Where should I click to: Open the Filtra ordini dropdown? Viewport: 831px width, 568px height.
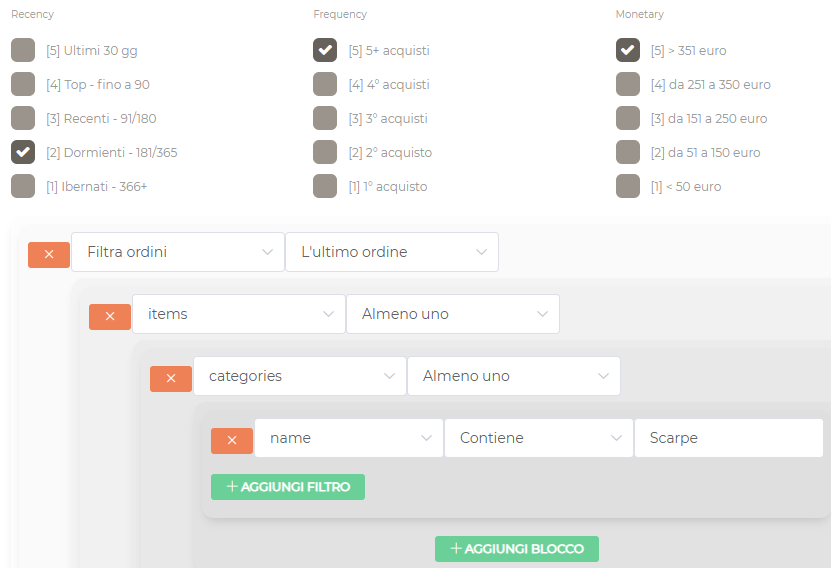pos(178,252)
